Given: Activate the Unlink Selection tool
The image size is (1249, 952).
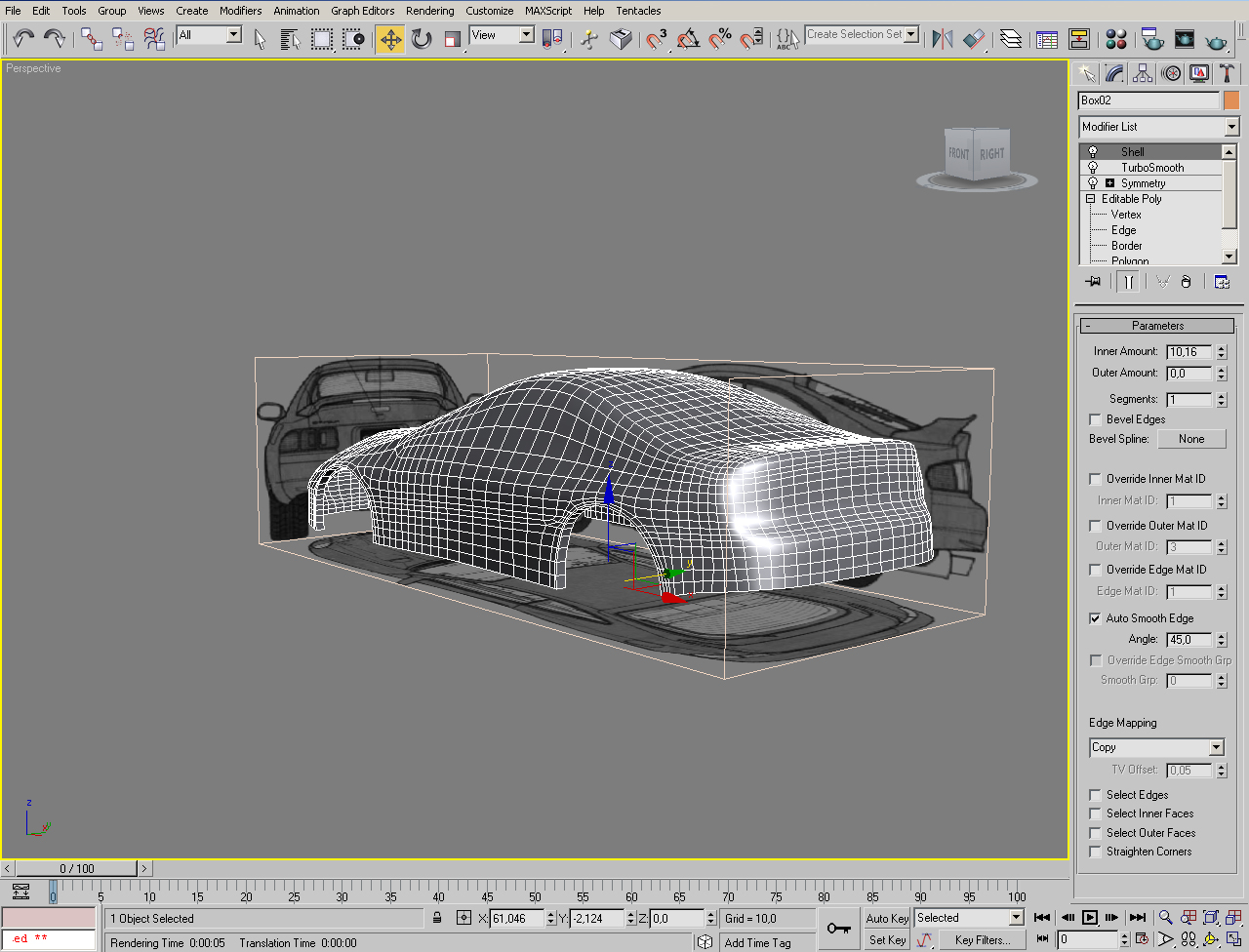Looking at the screenshot, I should pyautogui.click(x=123, y=39).
